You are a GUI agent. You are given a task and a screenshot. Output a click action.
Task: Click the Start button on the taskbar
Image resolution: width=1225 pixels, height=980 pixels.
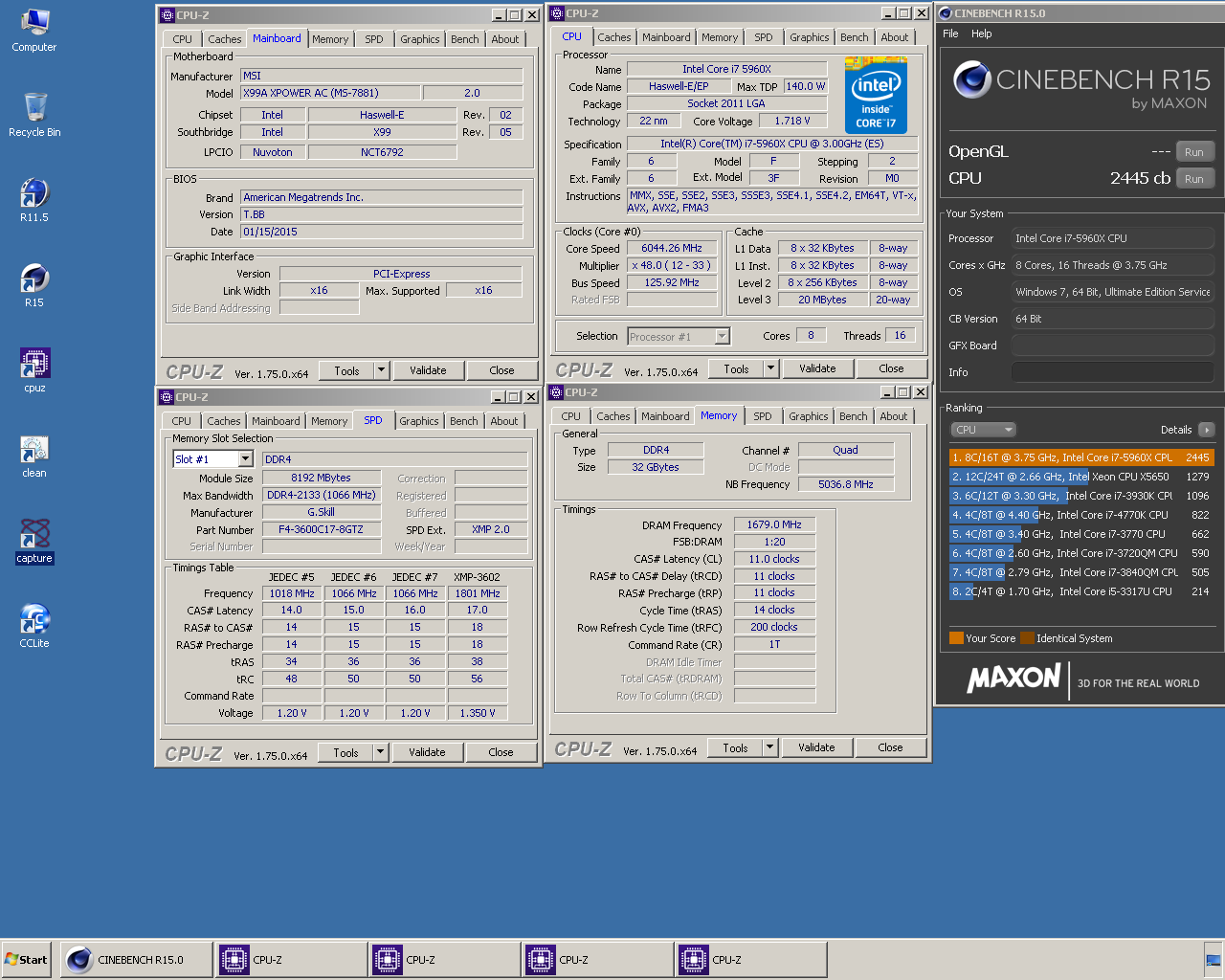click(x=26, y=960)
